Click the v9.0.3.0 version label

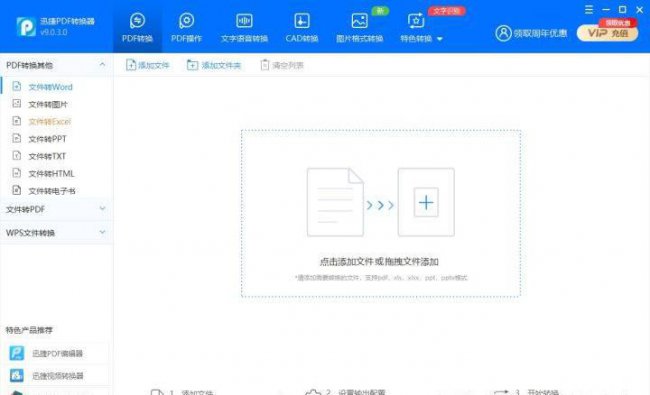(54, 32)
